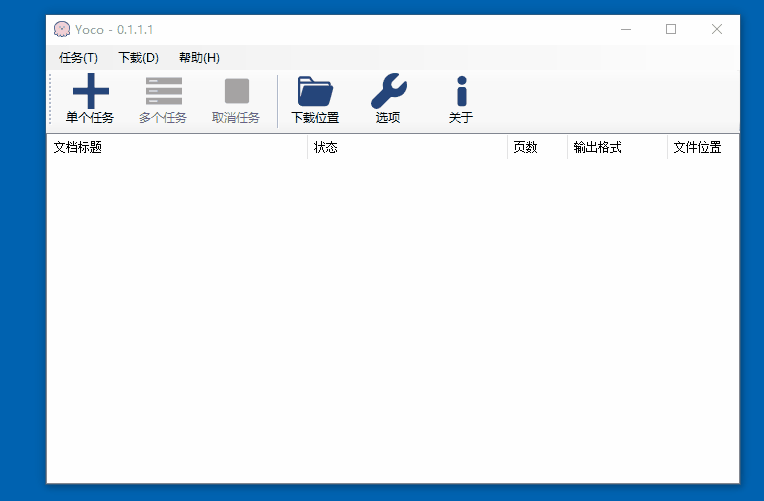The height and width of the screenshot is (501, 764).
Task: Sort by 文档标题 column header
Action: (x=177, y=147)
